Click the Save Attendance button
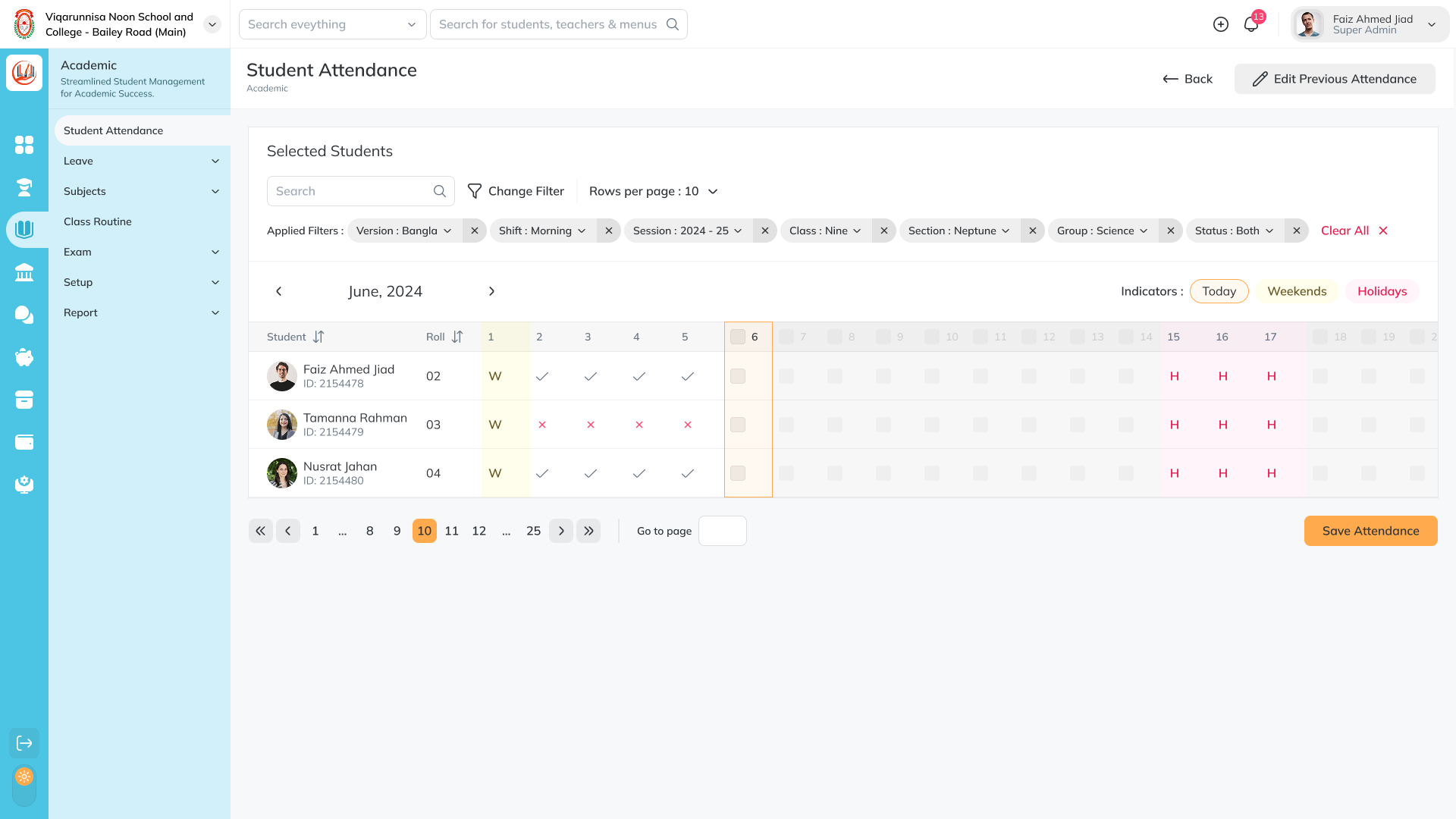 [x=1370, y=531]
